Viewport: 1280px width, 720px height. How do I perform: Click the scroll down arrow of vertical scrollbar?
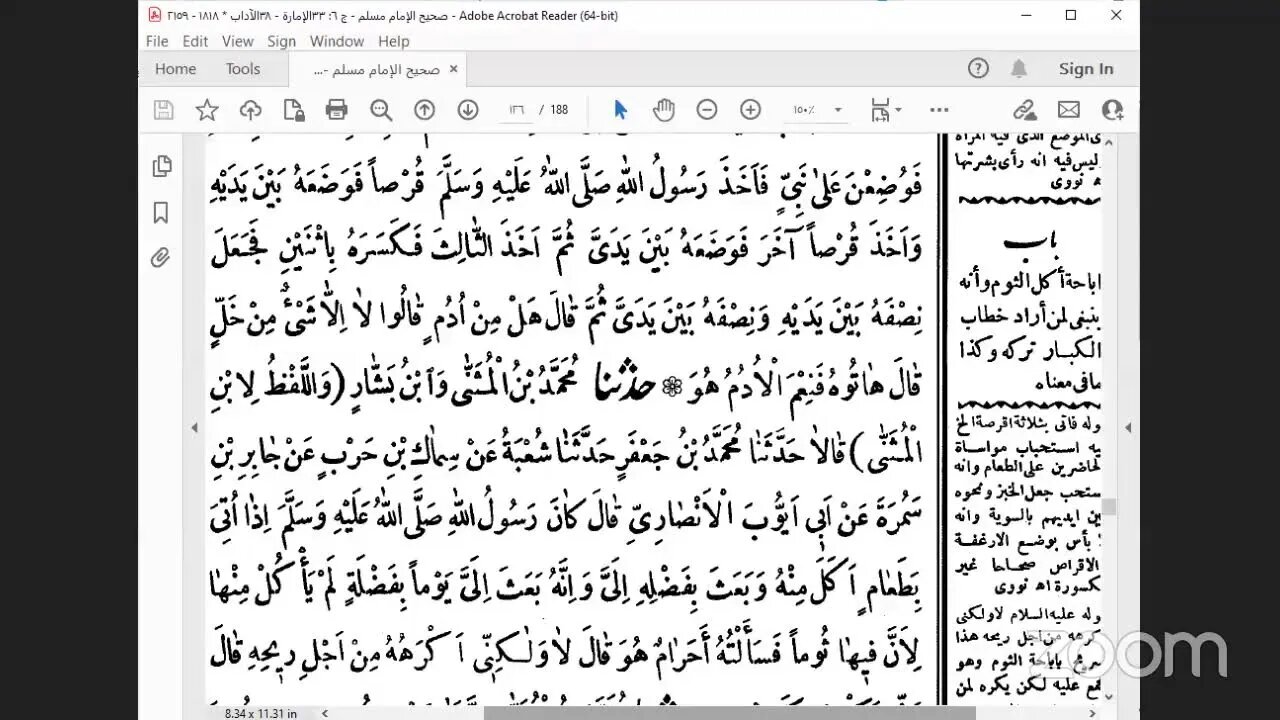(x=1110, y=697)
